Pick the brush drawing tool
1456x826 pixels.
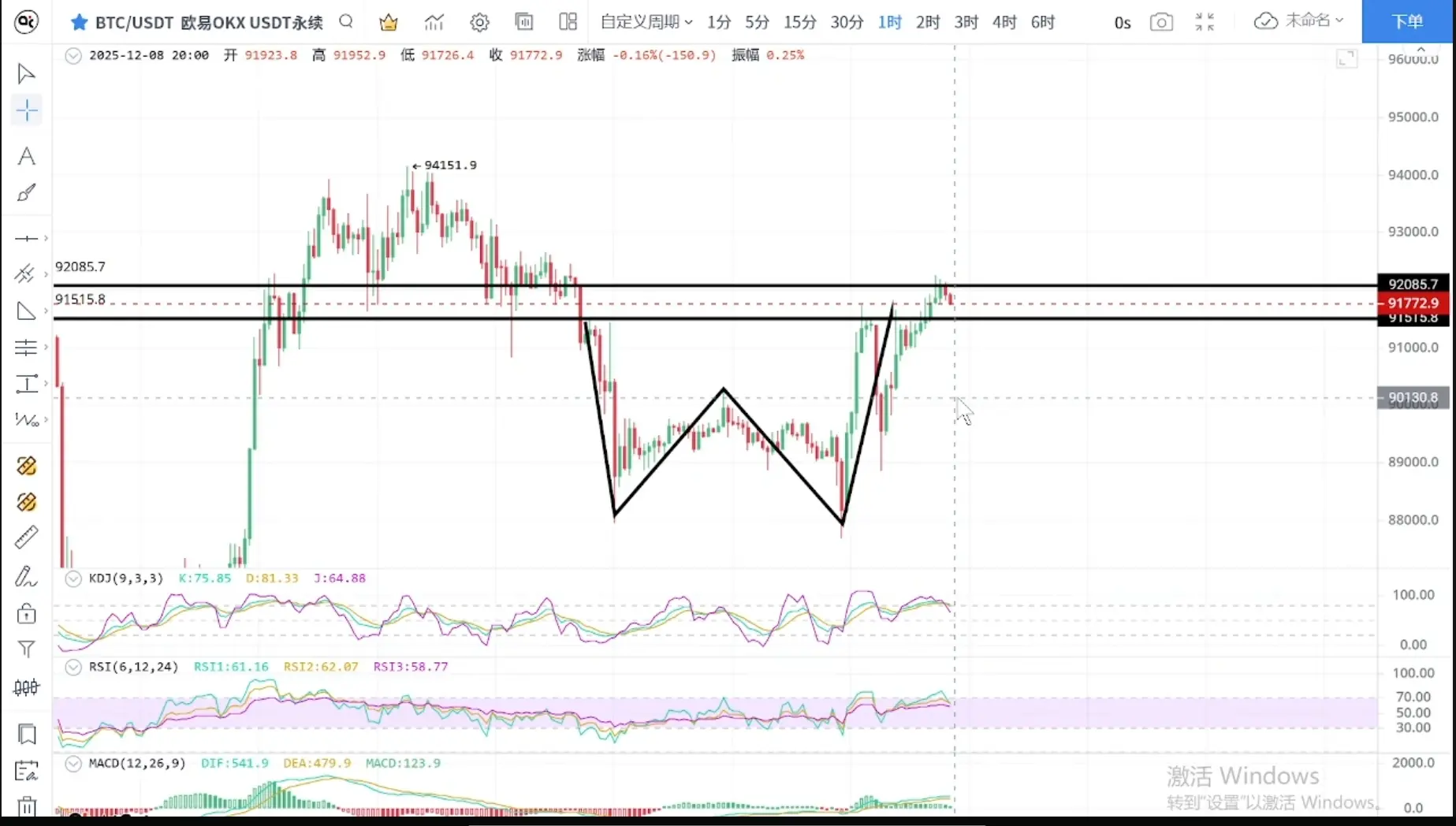coord(26,193)
